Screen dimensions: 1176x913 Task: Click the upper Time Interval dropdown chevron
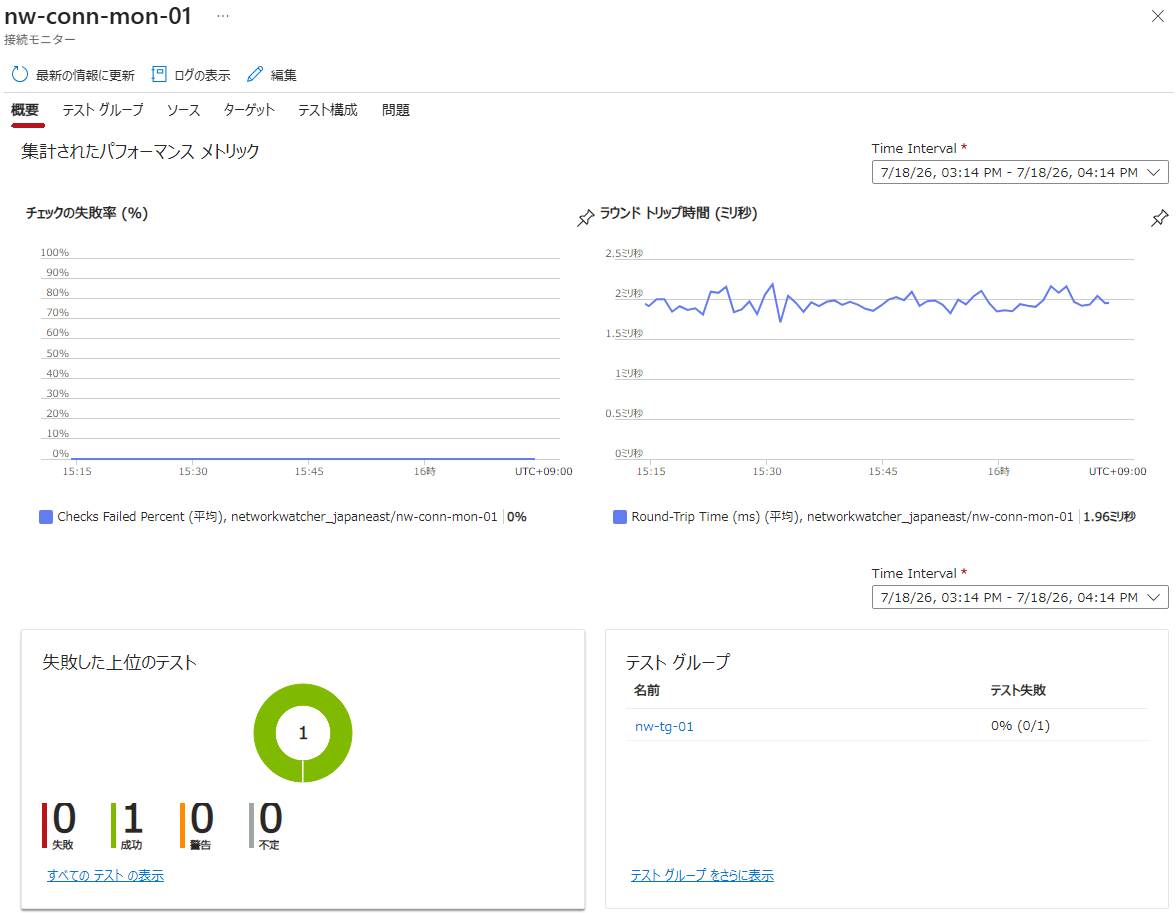click(1154, 172)
